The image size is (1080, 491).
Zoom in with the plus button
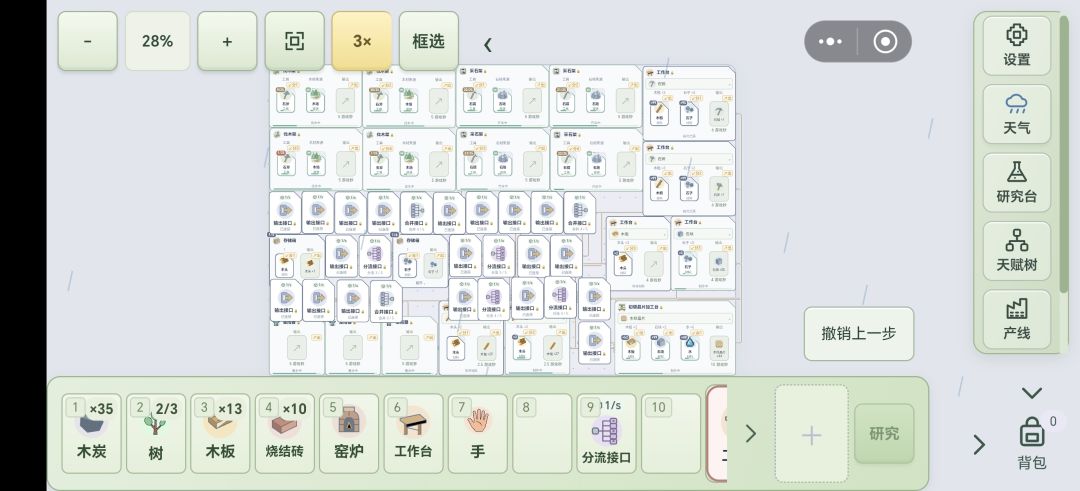227,41
